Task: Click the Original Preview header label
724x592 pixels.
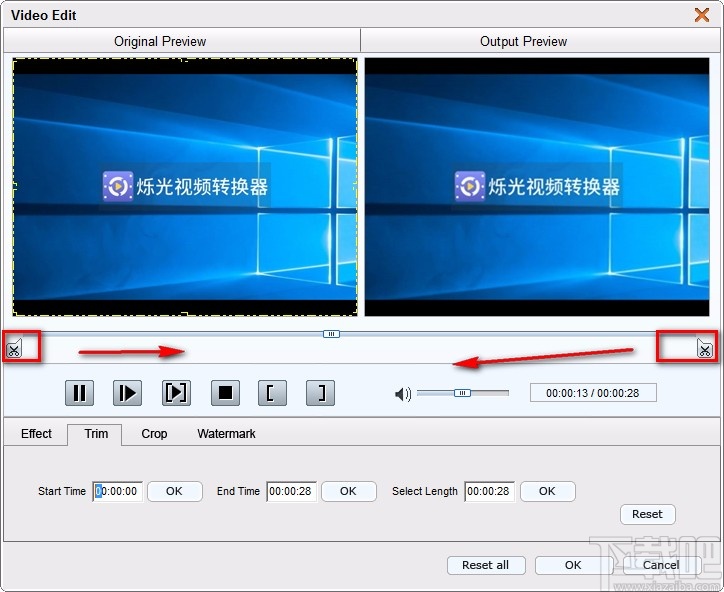Action: click(160, 42)
